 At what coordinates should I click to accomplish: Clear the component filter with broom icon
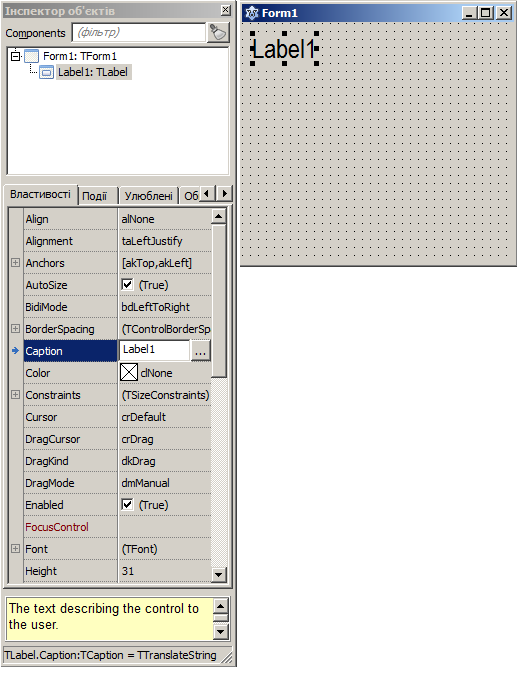(218, 33)
